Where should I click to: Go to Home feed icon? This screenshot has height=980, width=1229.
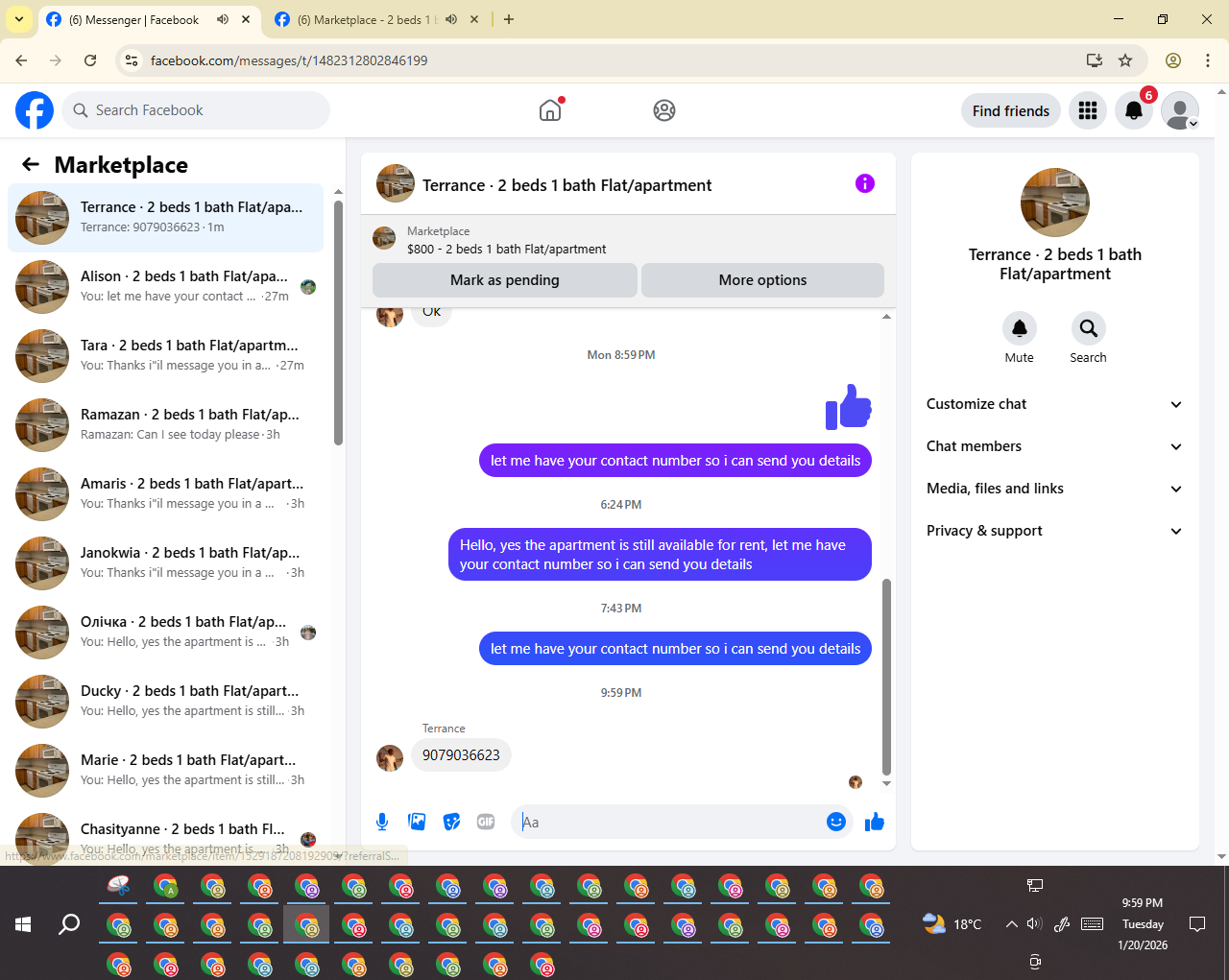pyautogui.click(x=550, y=110)
